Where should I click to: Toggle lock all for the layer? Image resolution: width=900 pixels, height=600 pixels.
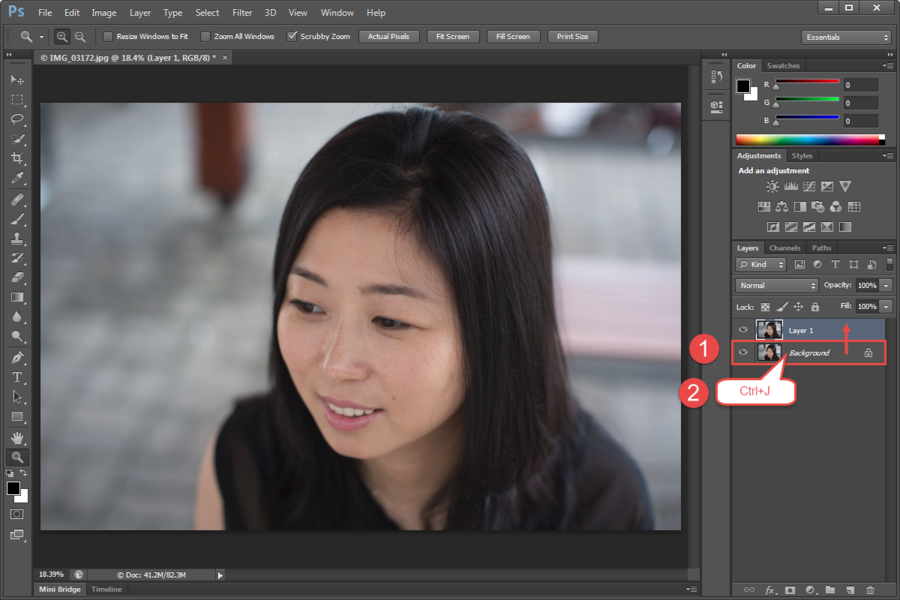[x=815, y=307]
